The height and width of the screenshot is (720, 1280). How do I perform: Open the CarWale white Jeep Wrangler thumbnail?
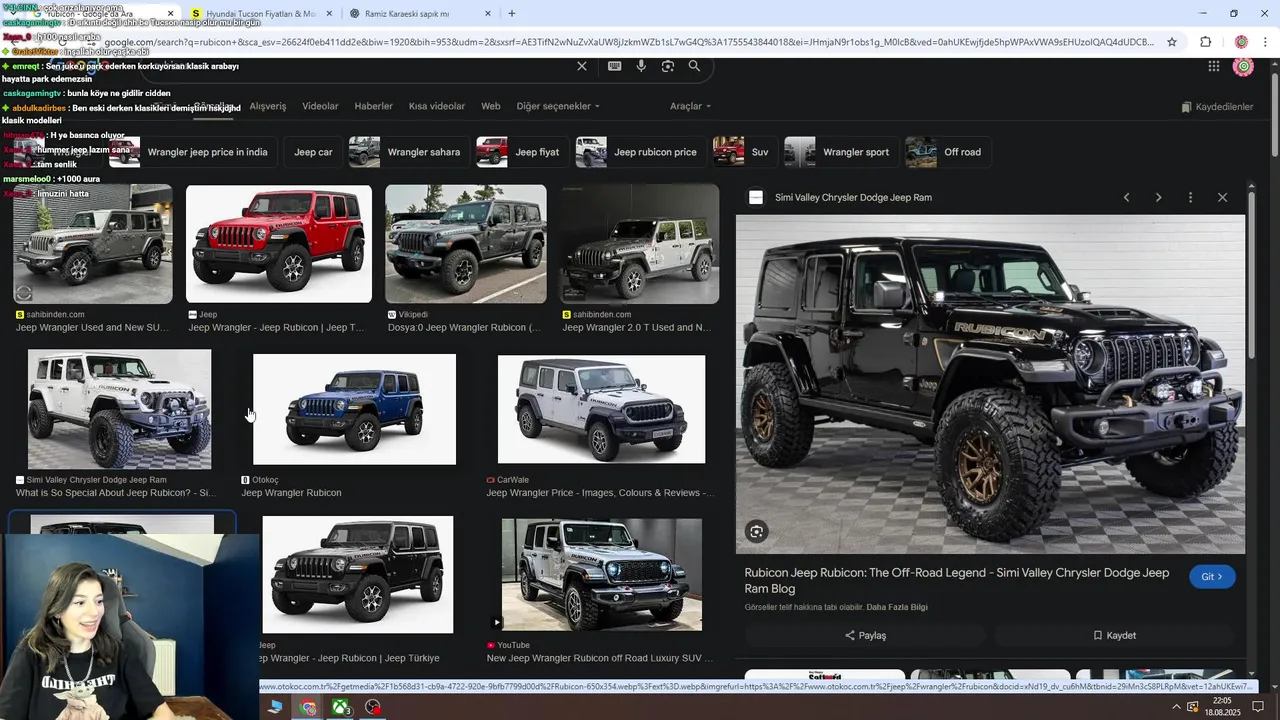pyautogui.click(x=601, y=409)
